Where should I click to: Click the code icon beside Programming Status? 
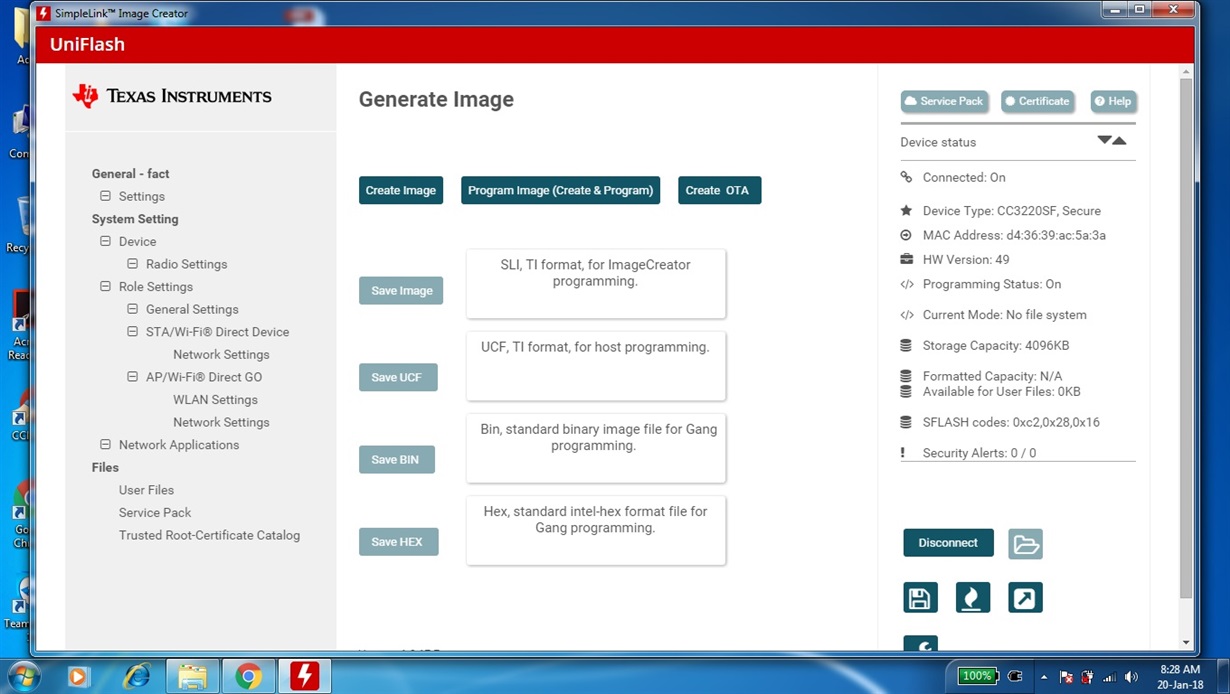point(906,284)
